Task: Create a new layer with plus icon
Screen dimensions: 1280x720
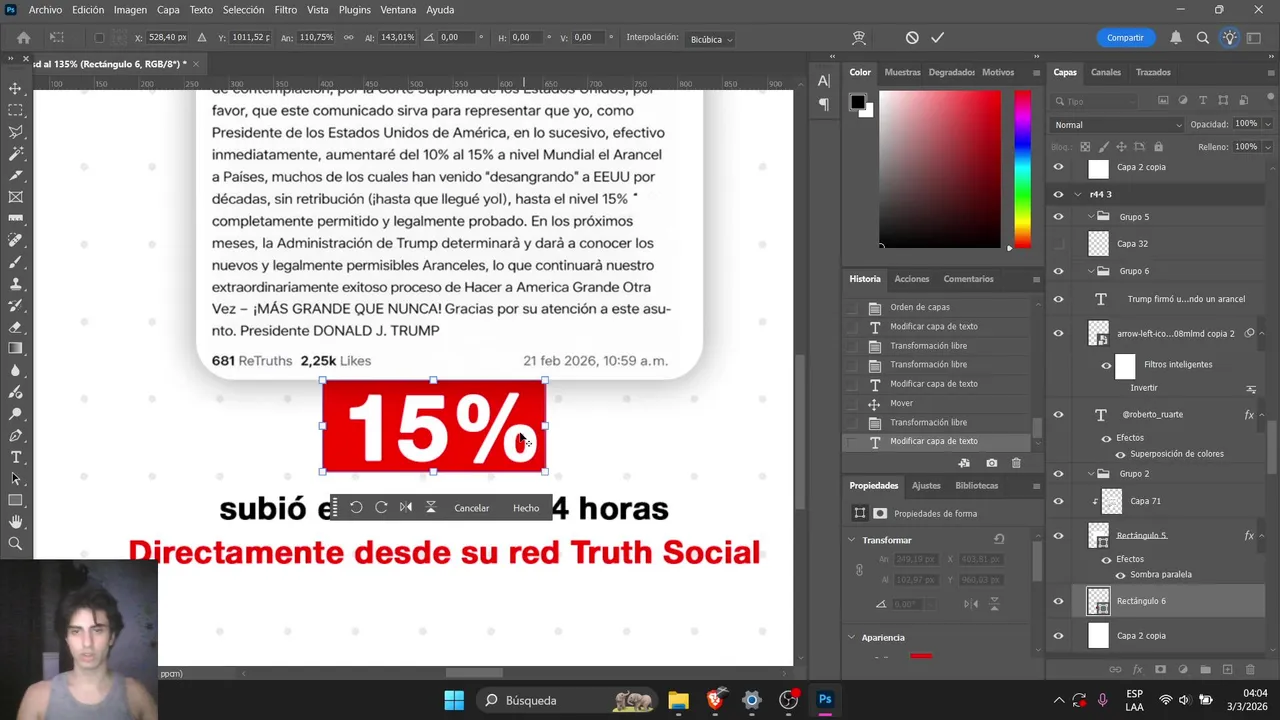Action: pos(1227,670)
